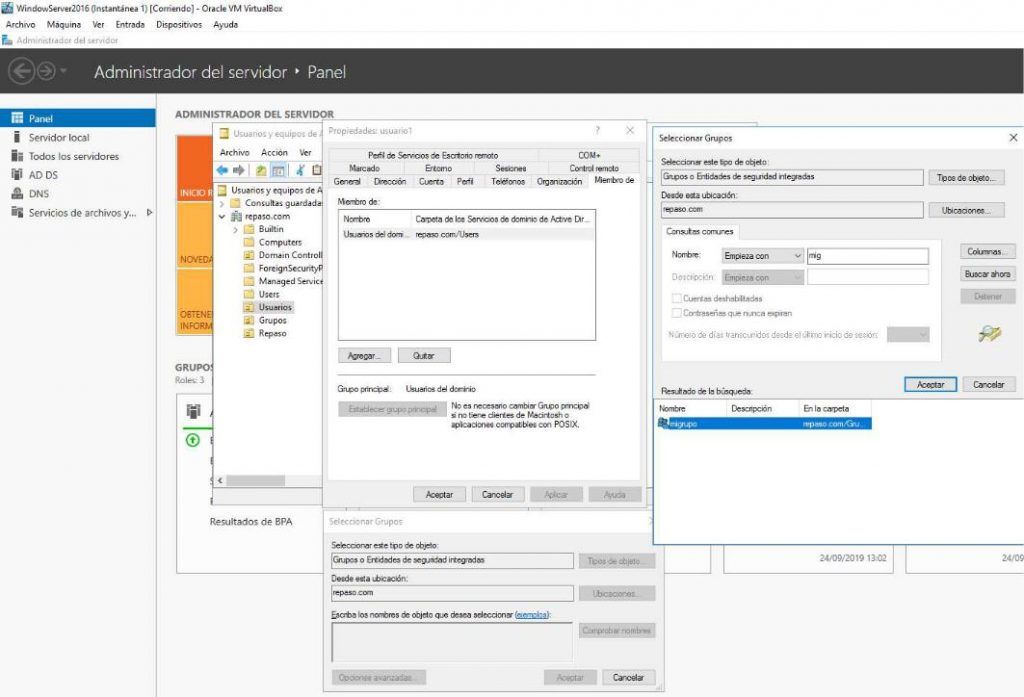Image resolution: width=1024 pixels, height=697 pixels.
Task: Click the forward arrow in Server Manager header
Action: pos(46,71)
